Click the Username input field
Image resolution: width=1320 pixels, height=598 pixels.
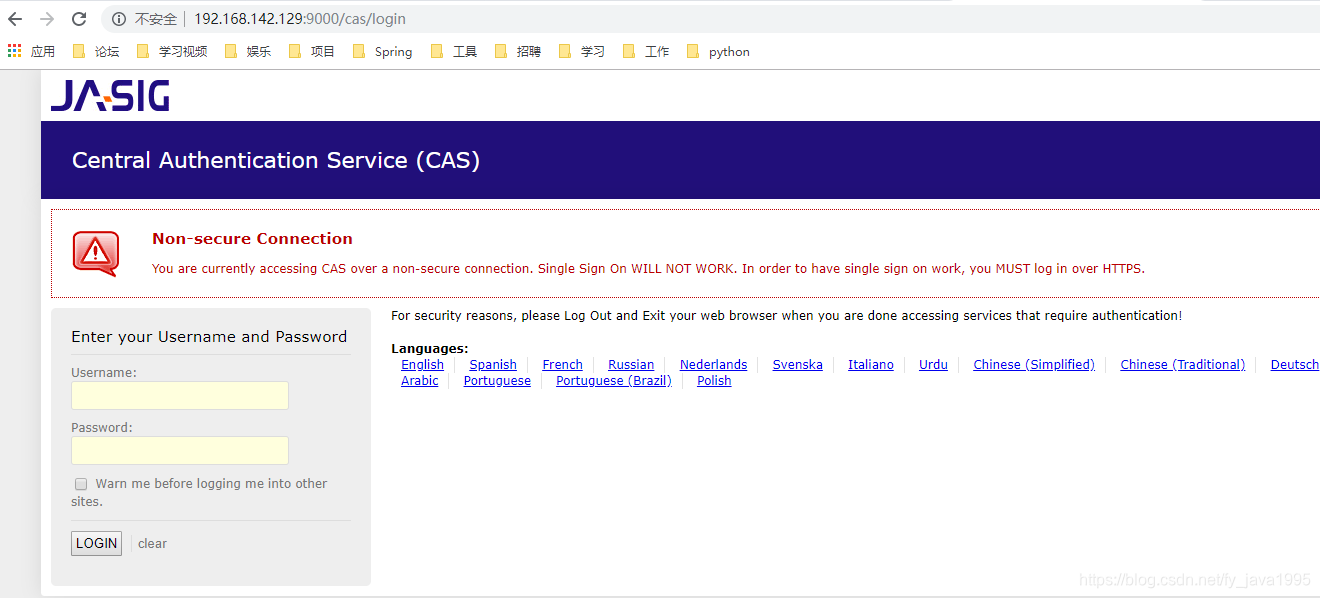coord(180,395)
